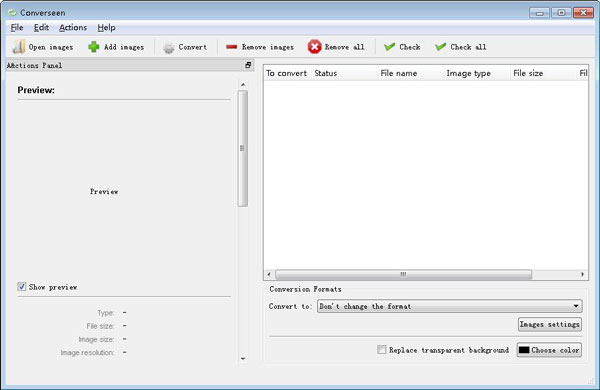Sort by the File name column header
600x390 pixels.
(x=411, y=73)
